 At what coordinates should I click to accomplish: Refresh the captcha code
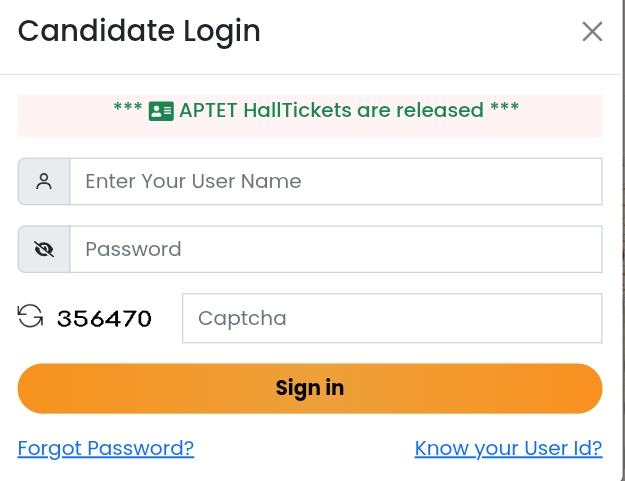(31, 318)
